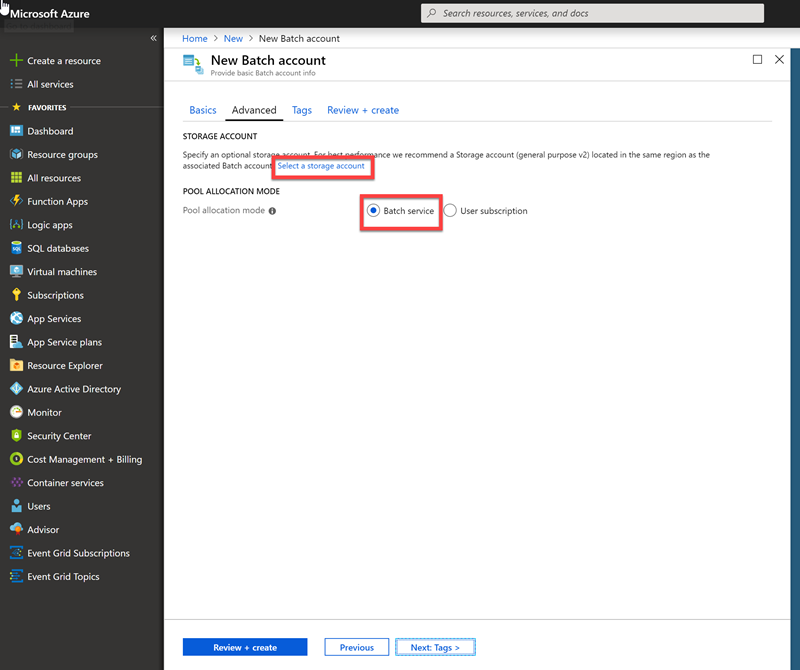Viewport: 800px width, 670px height.
Task: Click the Monitor gauge icon
Action: click(16, 412)
